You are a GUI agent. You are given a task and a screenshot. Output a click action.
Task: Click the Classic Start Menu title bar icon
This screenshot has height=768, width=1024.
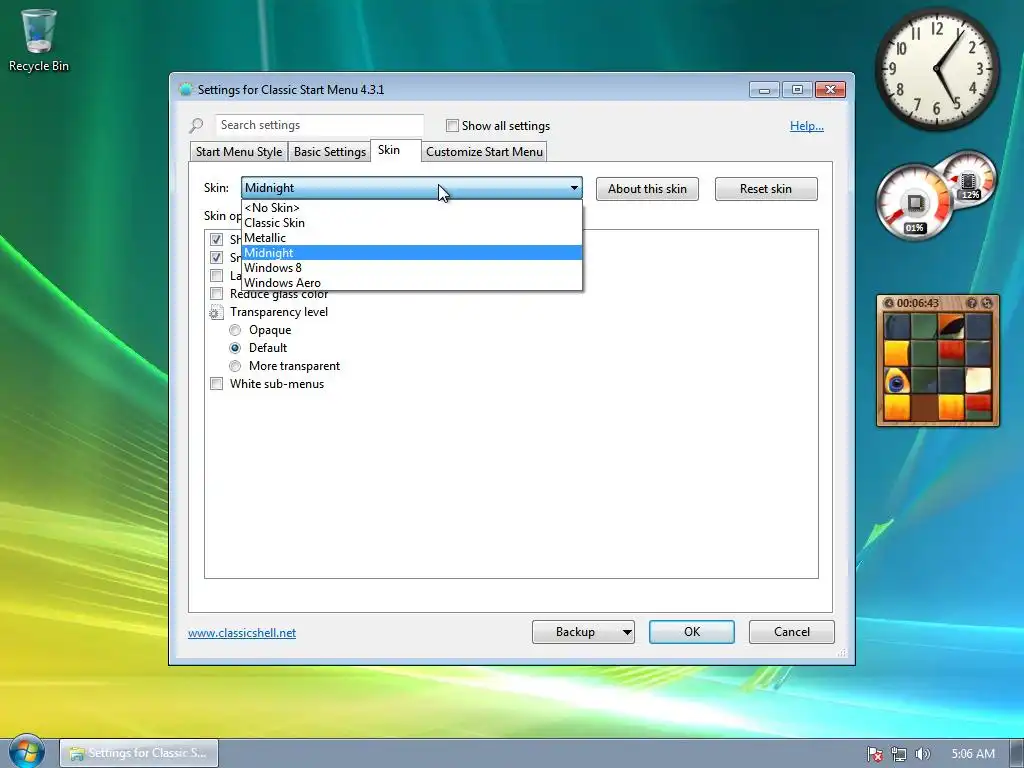(185, 89)
